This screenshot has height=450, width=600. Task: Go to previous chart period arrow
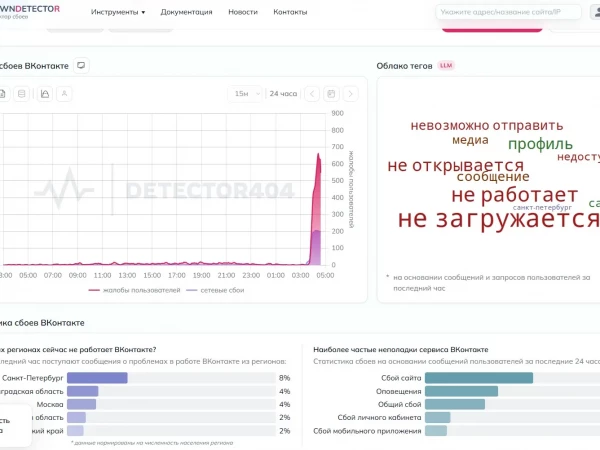[x=312, y=94]
